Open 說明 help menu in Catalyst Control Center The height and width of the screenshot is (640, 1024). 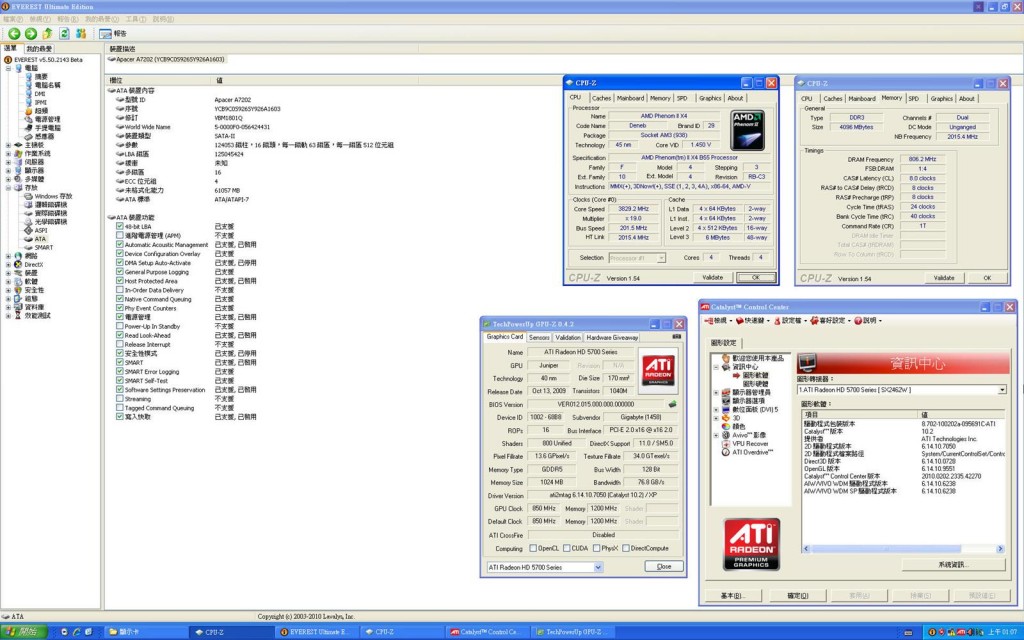click(867, 321)
